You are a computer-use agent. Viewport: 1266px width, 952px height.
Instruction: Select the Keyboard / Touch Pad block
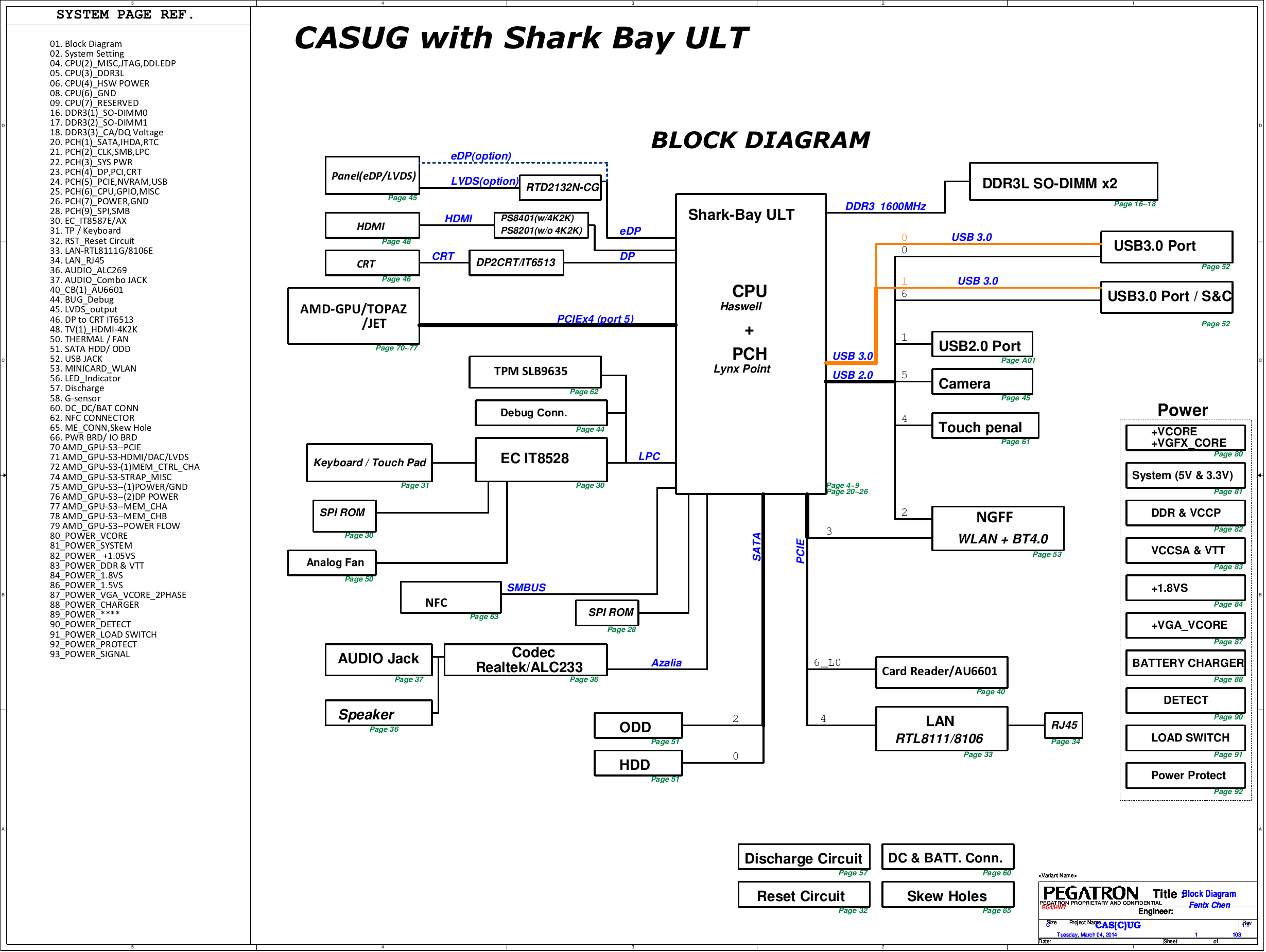pos(369,463)
